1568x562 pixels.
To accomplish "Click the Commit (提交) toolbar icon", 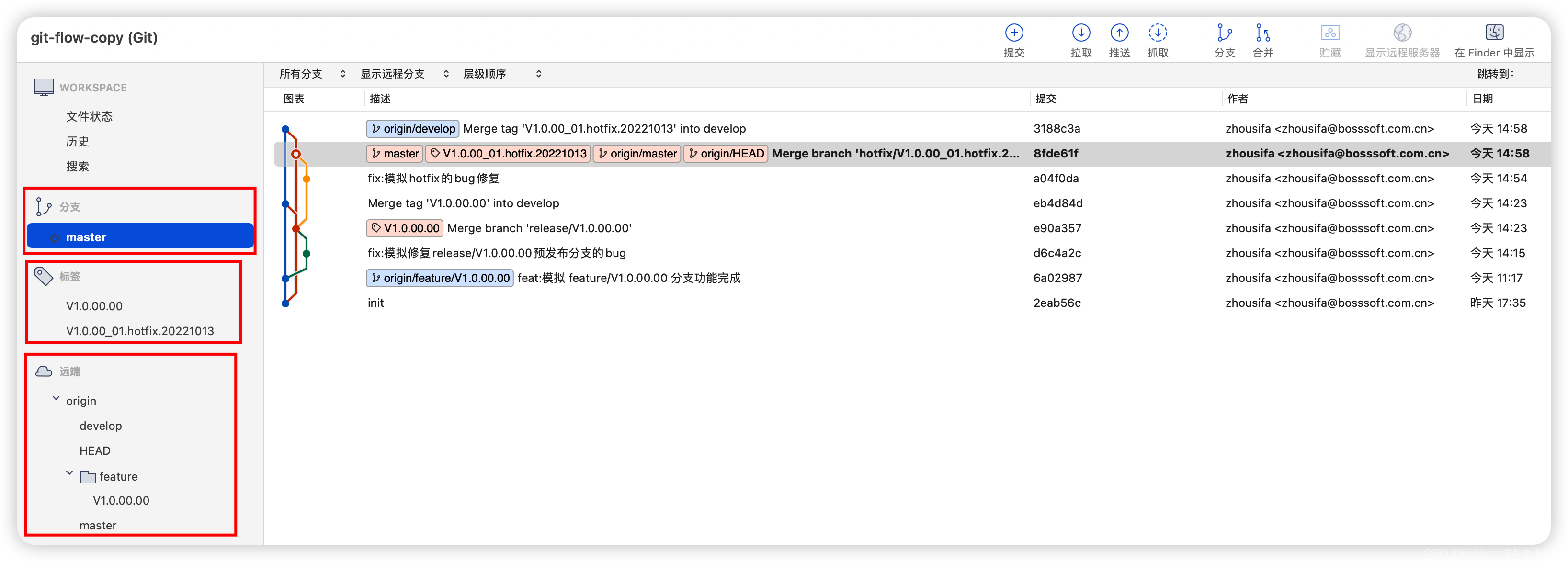I will point(1013,33).
